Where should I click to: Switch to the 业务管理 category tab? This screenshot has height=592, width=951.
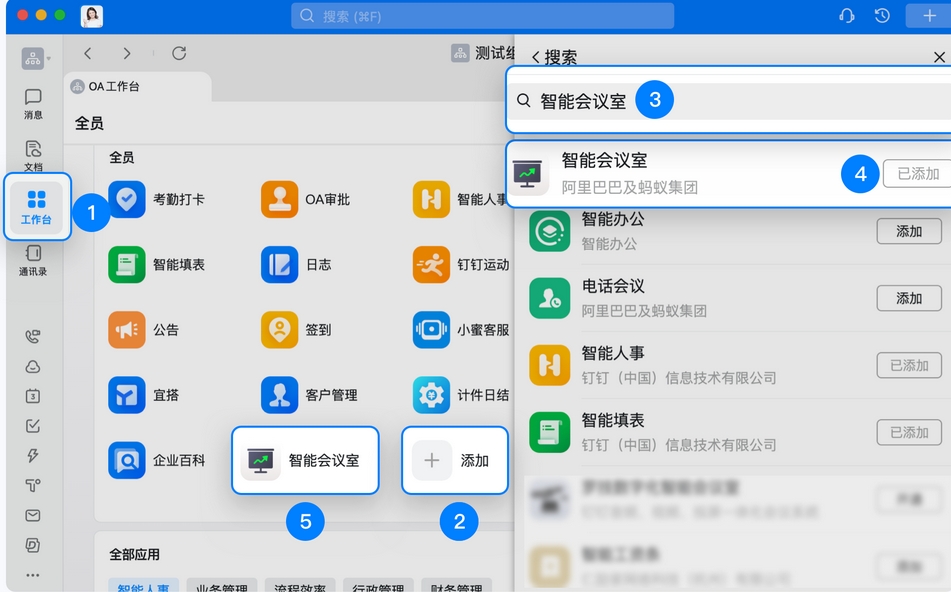click(221, 586)
